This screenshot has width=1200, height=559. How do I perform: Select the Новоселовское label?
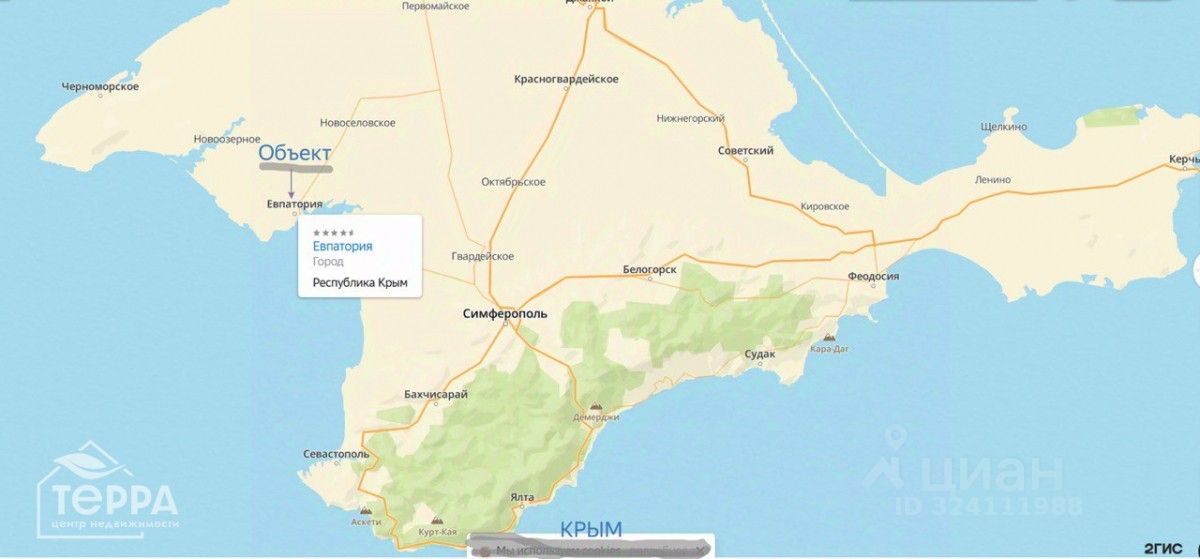(x=357, y=123)
